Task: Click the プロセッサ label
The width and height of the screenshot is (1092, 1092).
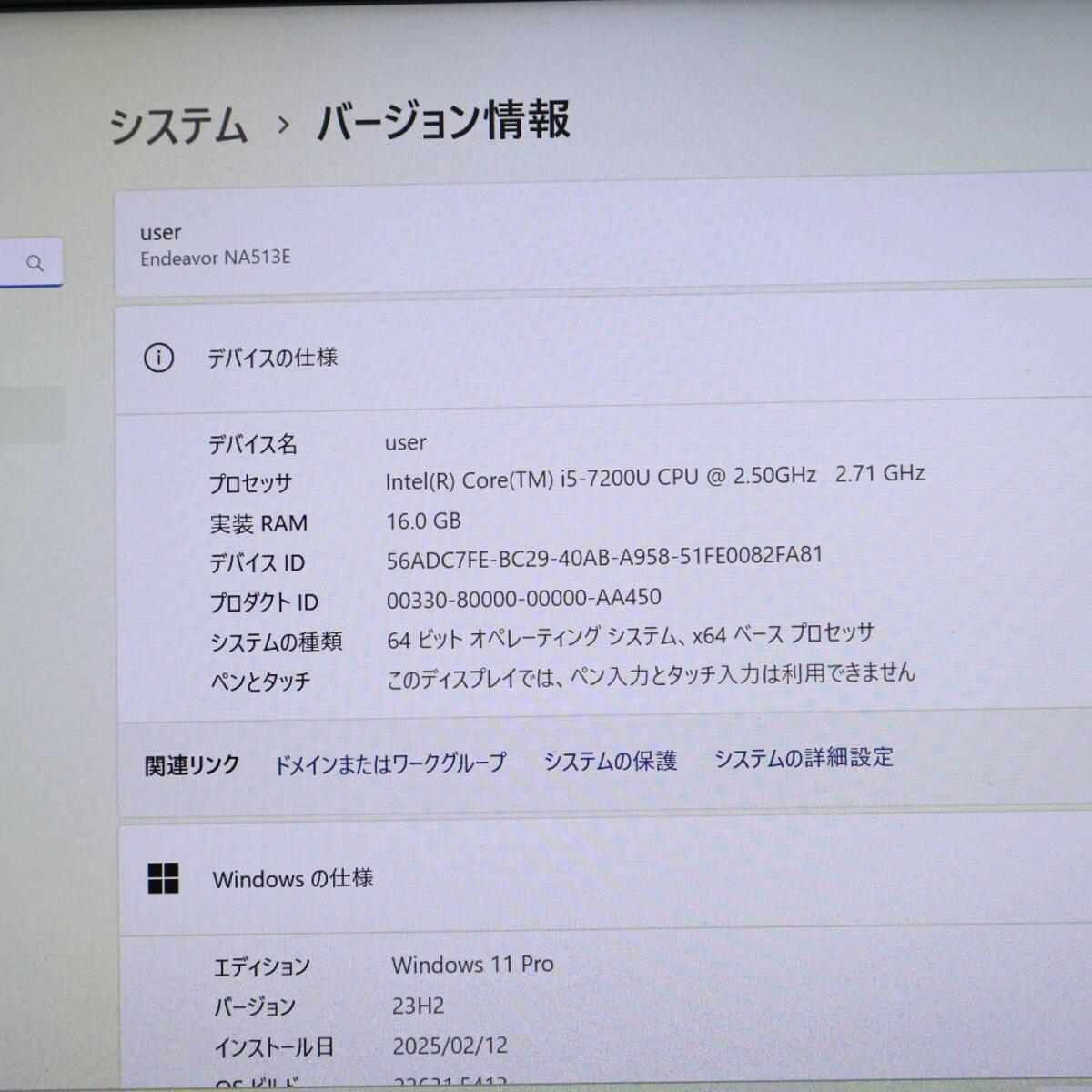Action: (x=250, y=484)
